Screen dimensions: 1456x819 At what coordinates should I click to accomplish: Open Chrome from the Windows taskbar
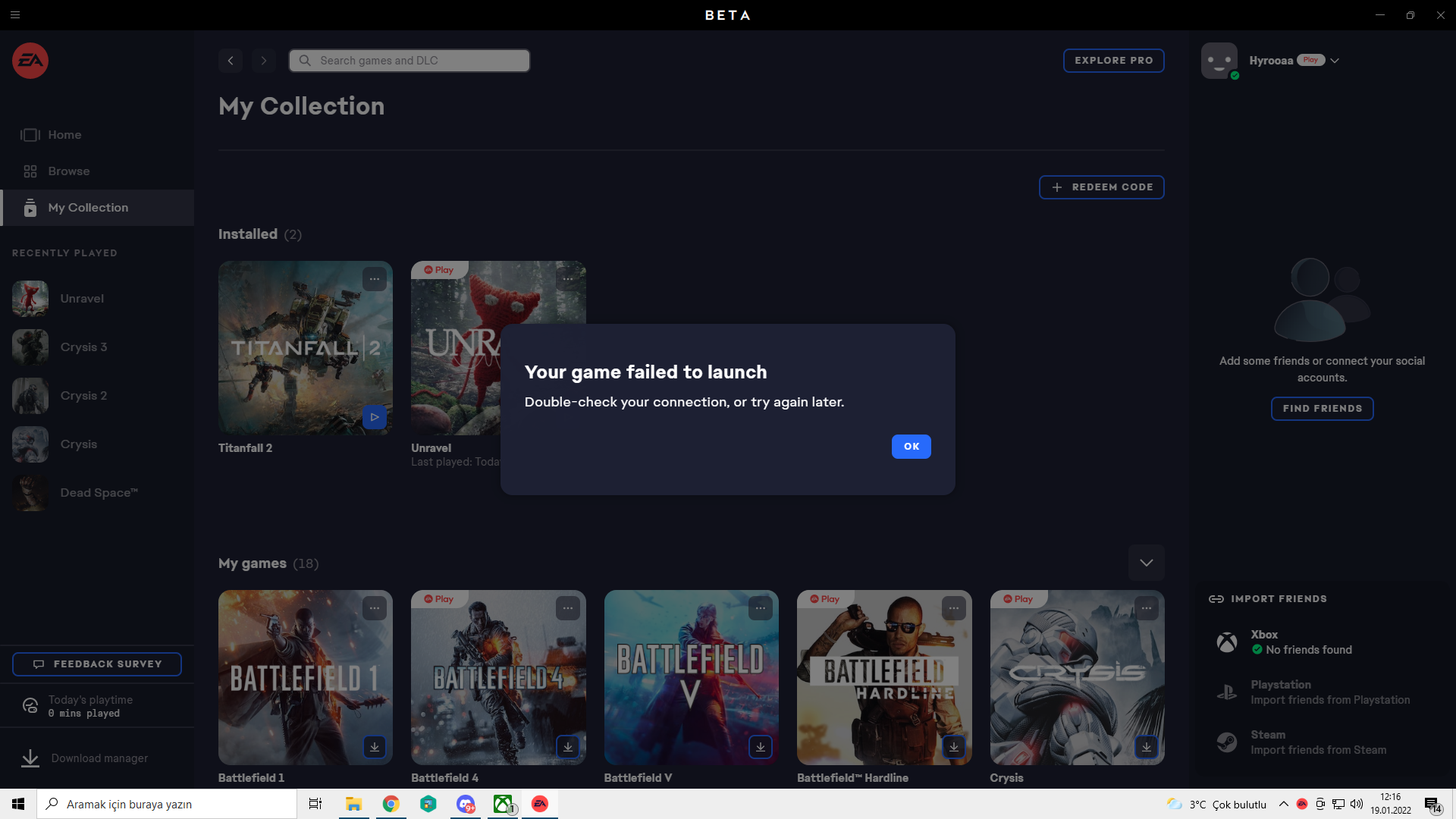click(391, 804)
